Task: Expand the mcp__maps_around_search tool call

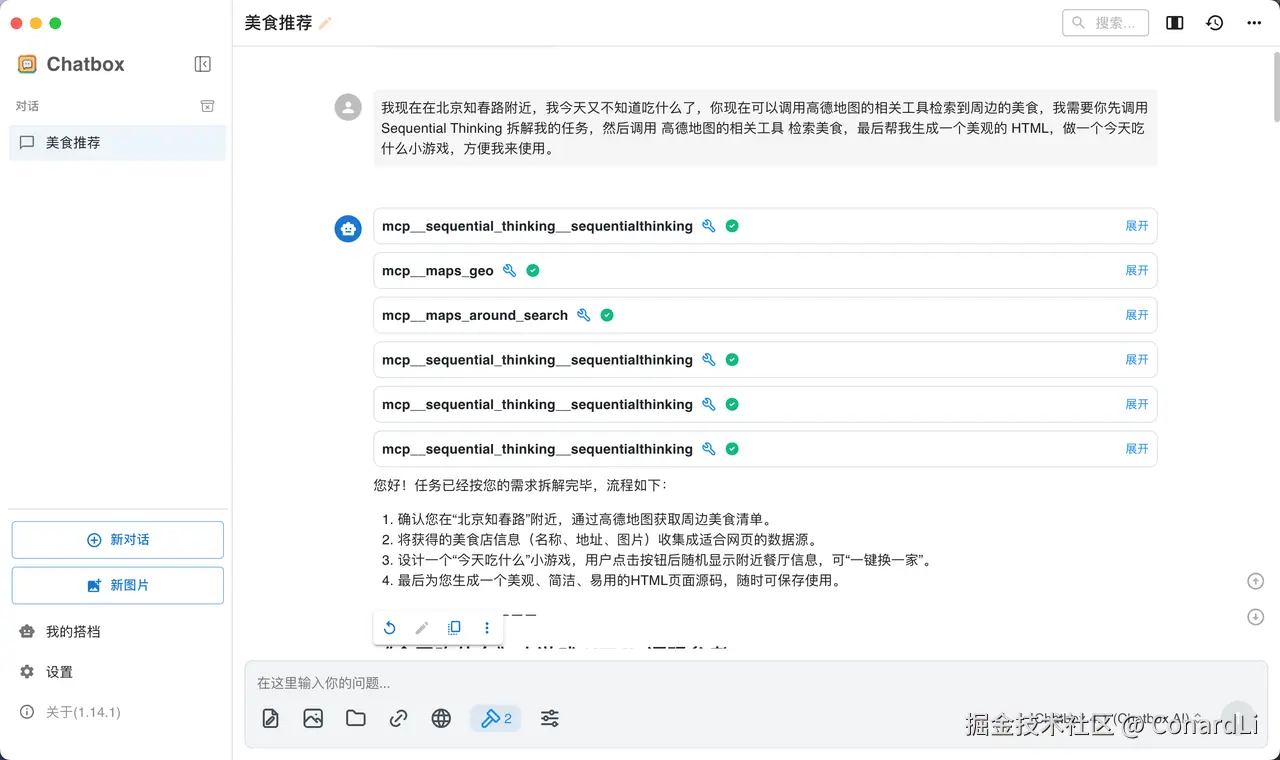Action: pyautogui.click(x=1137, y=315)
